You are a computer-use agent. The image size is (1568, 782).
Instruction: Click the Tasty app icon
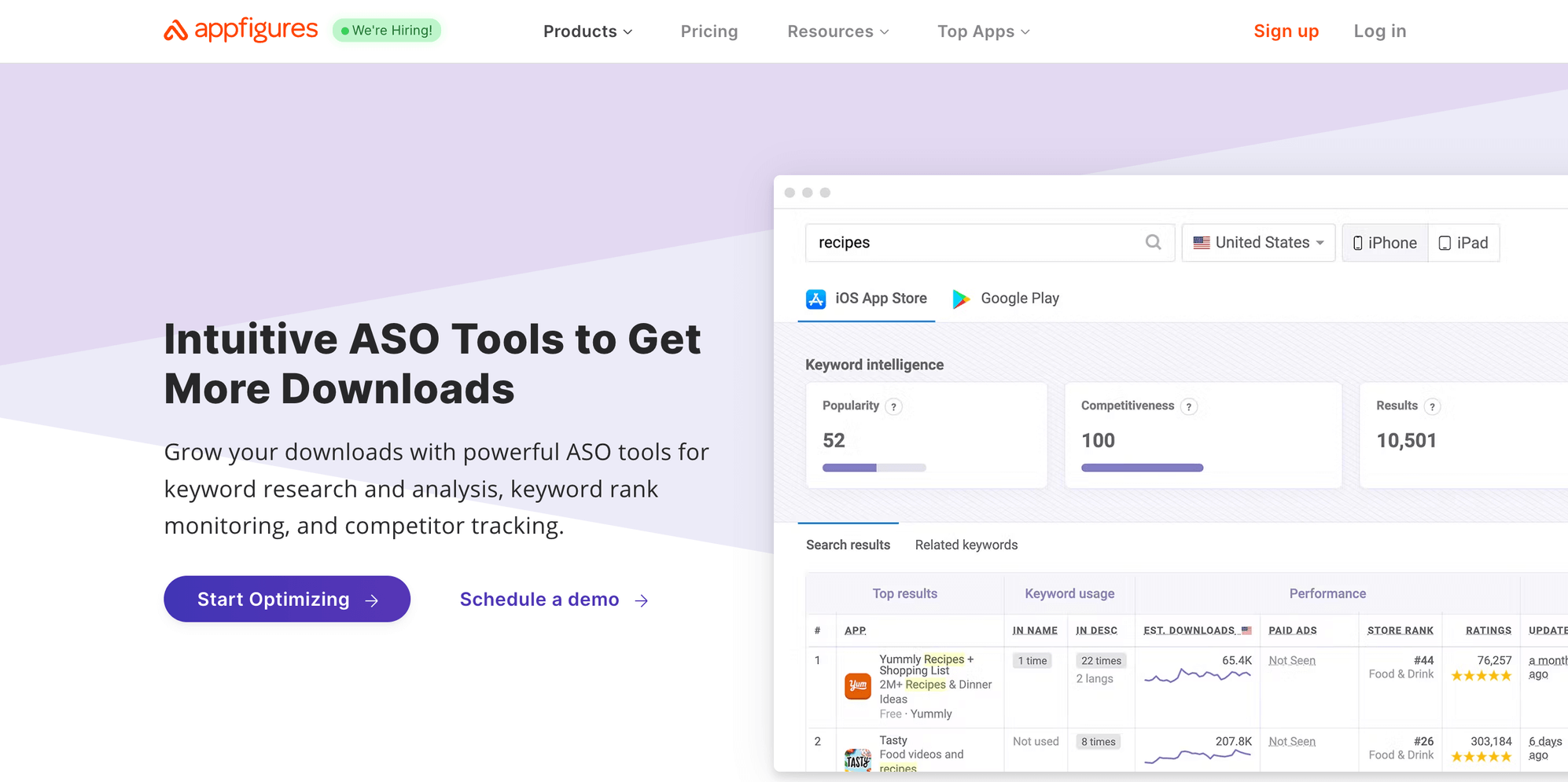pyautogui.click(x=858, y=760)
